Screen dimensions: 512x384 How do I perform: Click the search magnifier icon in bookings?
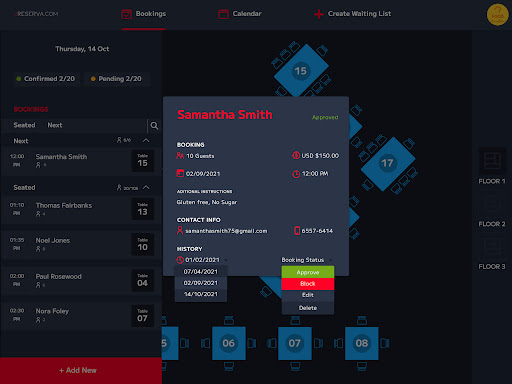pos(154,126)
